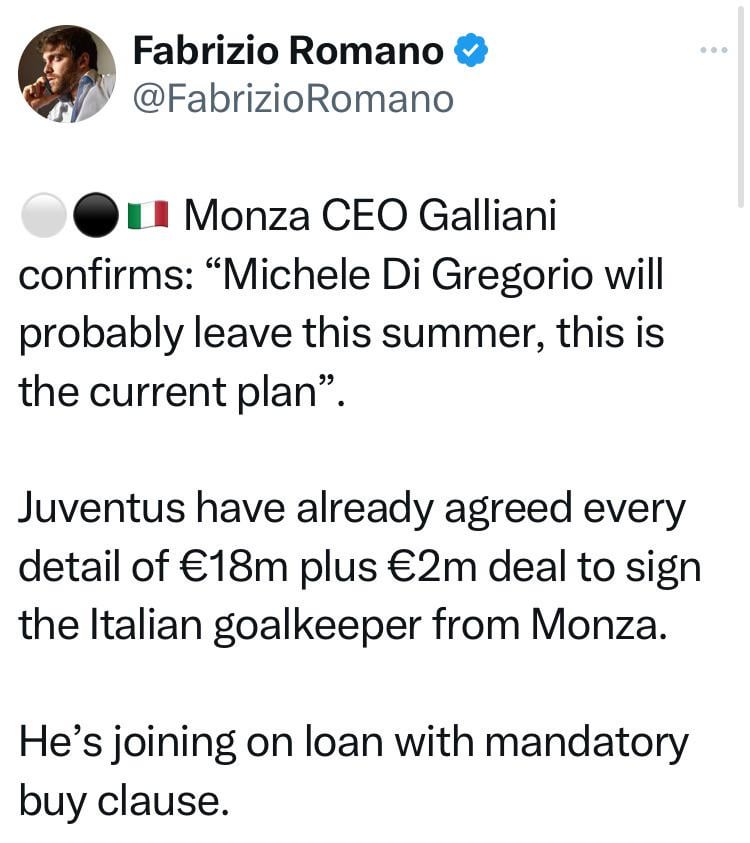
Task: Click the phrase 'the current plan'
Action: coord(168,391)
